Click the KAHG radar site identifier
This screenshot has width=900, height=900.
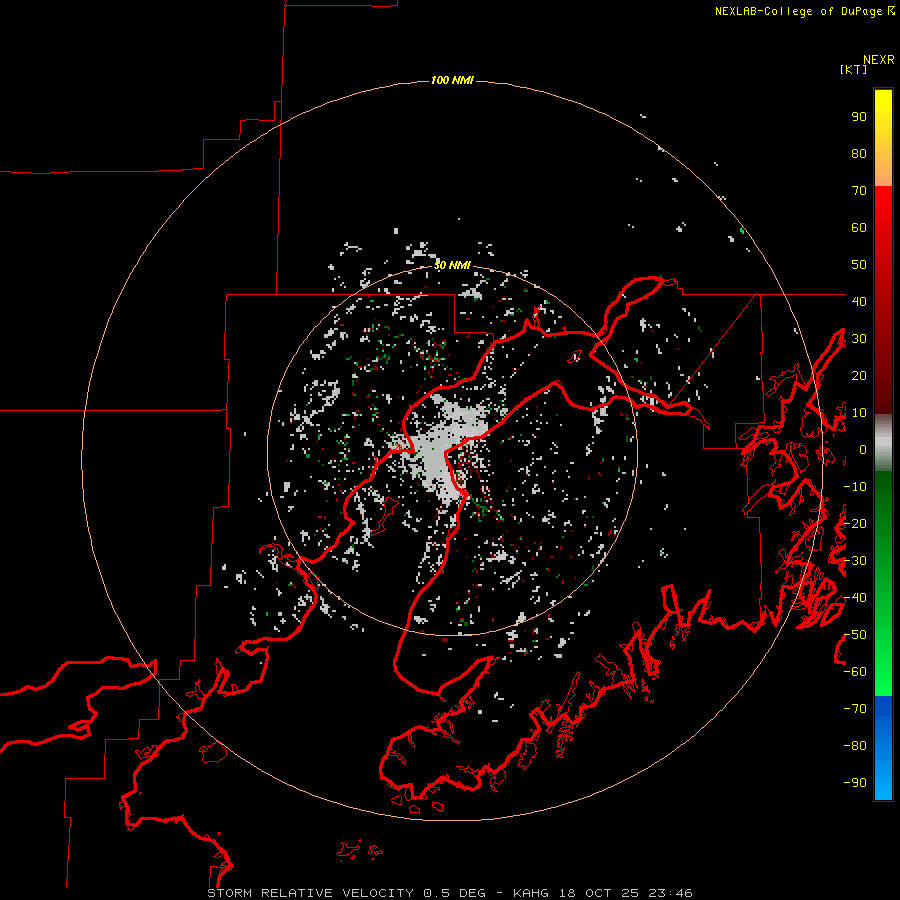click(530, 893)
